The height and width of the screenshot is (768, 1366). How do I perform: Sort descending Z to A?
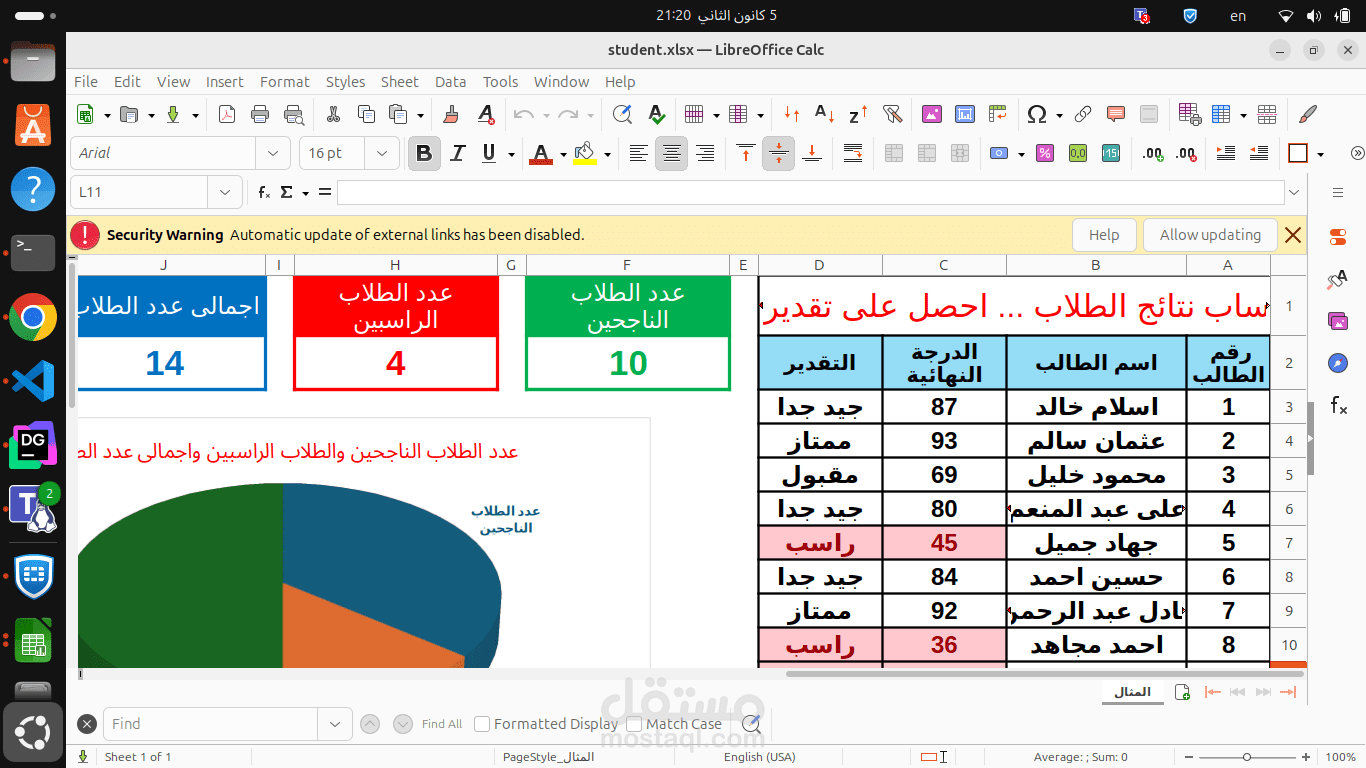[858, 114]
